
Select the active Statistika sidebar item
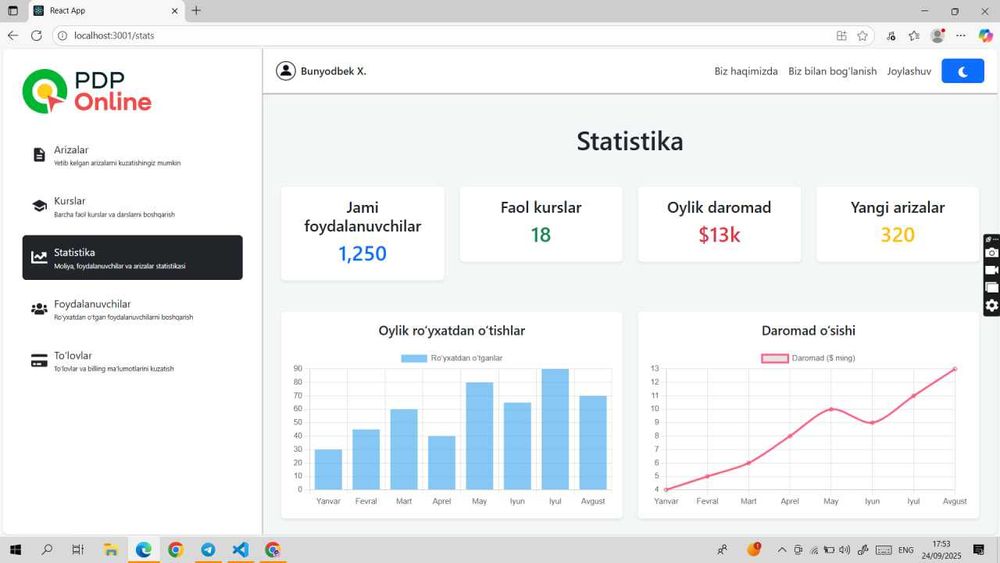132,258
